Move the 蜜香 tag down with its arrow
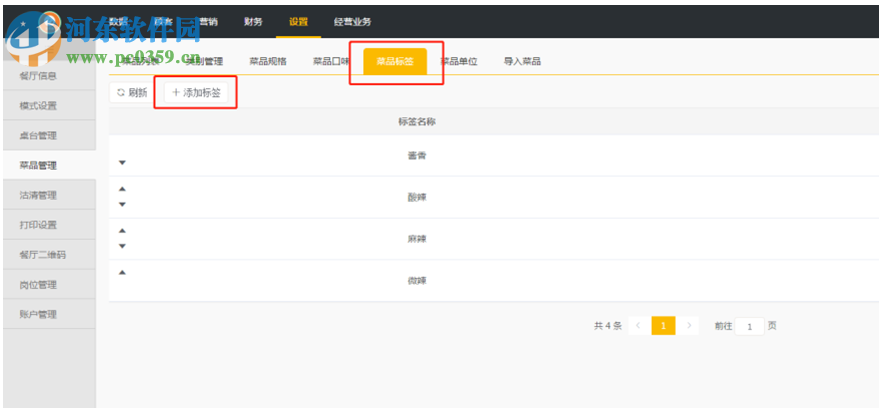The image size is (879, 408). pos(122,163)
